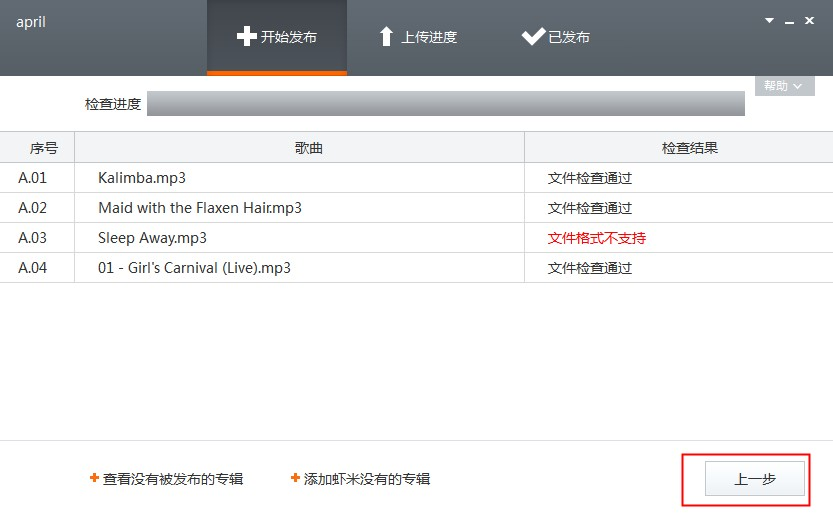Click the april username label

pos(31,22)
